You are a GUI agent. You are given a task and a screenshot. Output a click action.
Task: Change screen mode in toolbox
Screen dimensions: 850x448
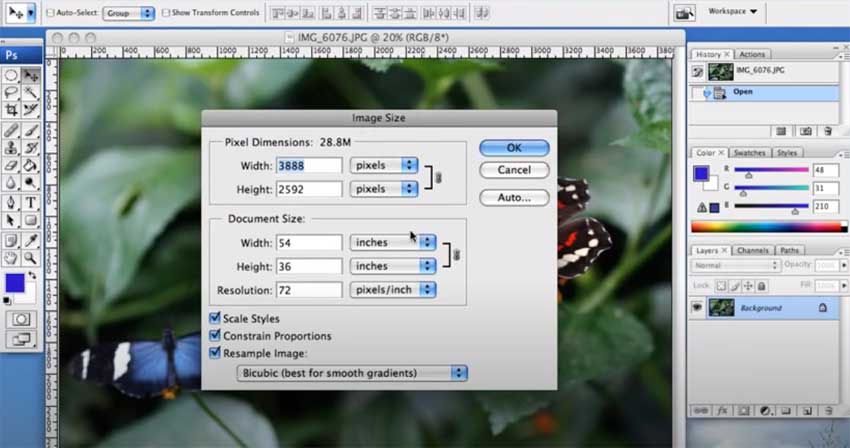coord(21,340)
